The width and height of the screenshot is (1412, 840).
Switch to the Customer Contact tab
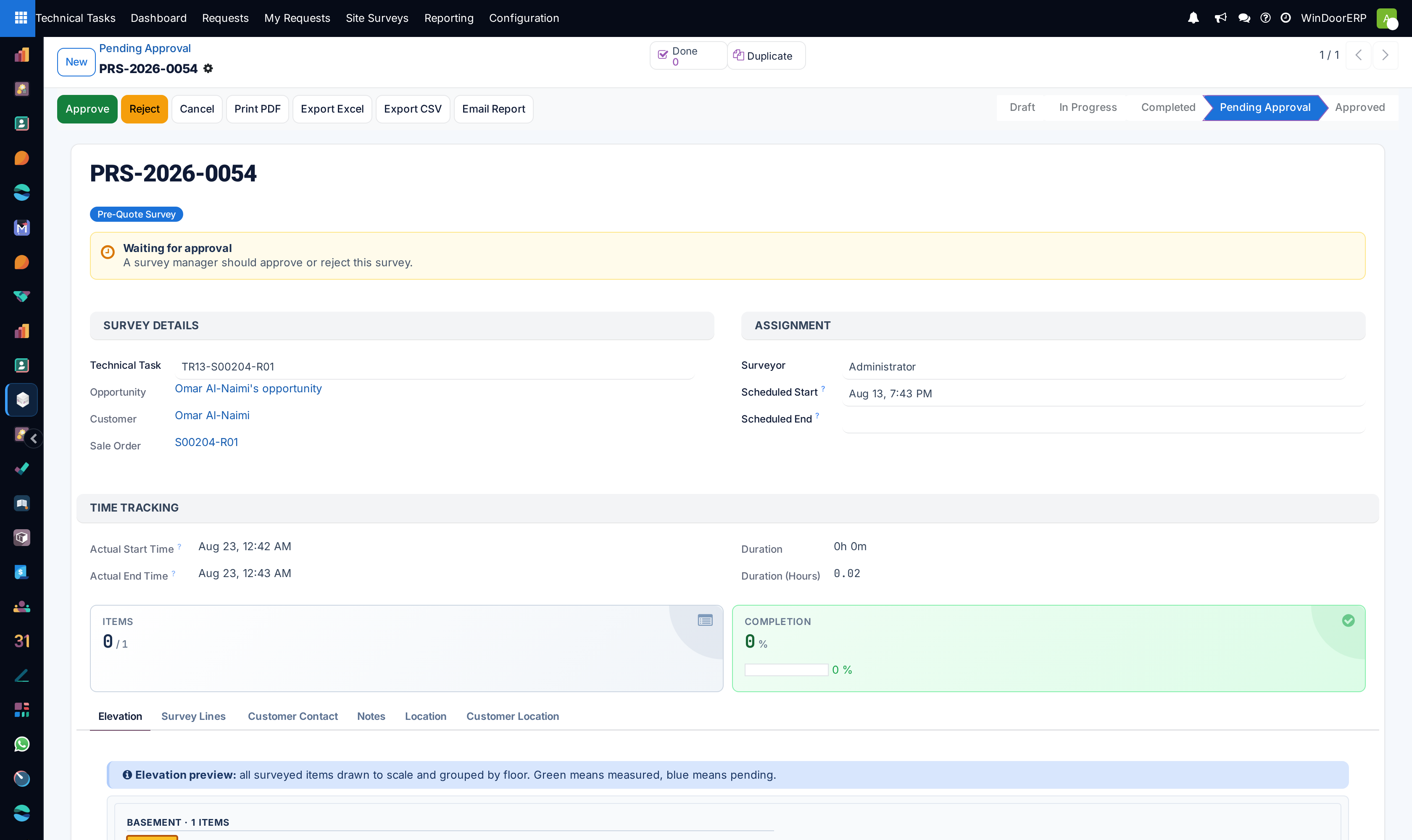(x=293, y=716)
